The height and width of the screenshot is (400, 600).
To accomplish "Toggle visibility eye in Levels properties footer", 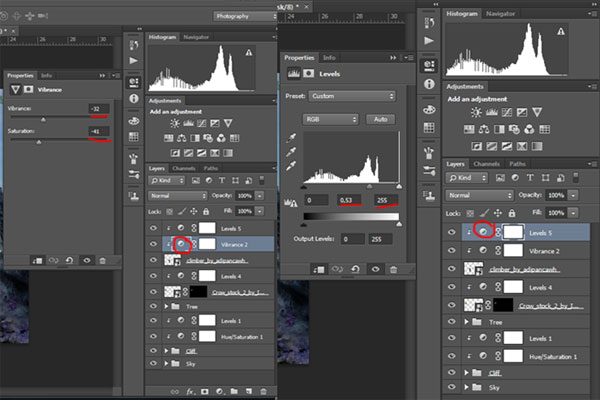I will (376, 268).
